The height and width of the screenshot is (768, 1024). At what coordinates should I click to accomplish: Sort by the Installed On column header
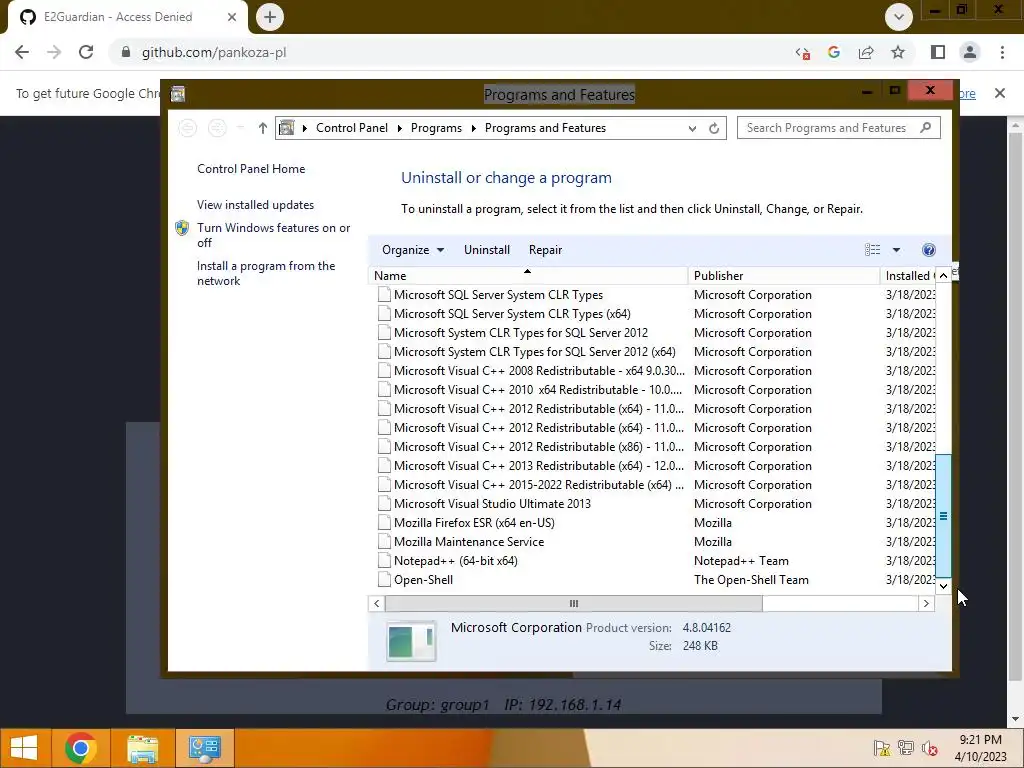(908, 276)
